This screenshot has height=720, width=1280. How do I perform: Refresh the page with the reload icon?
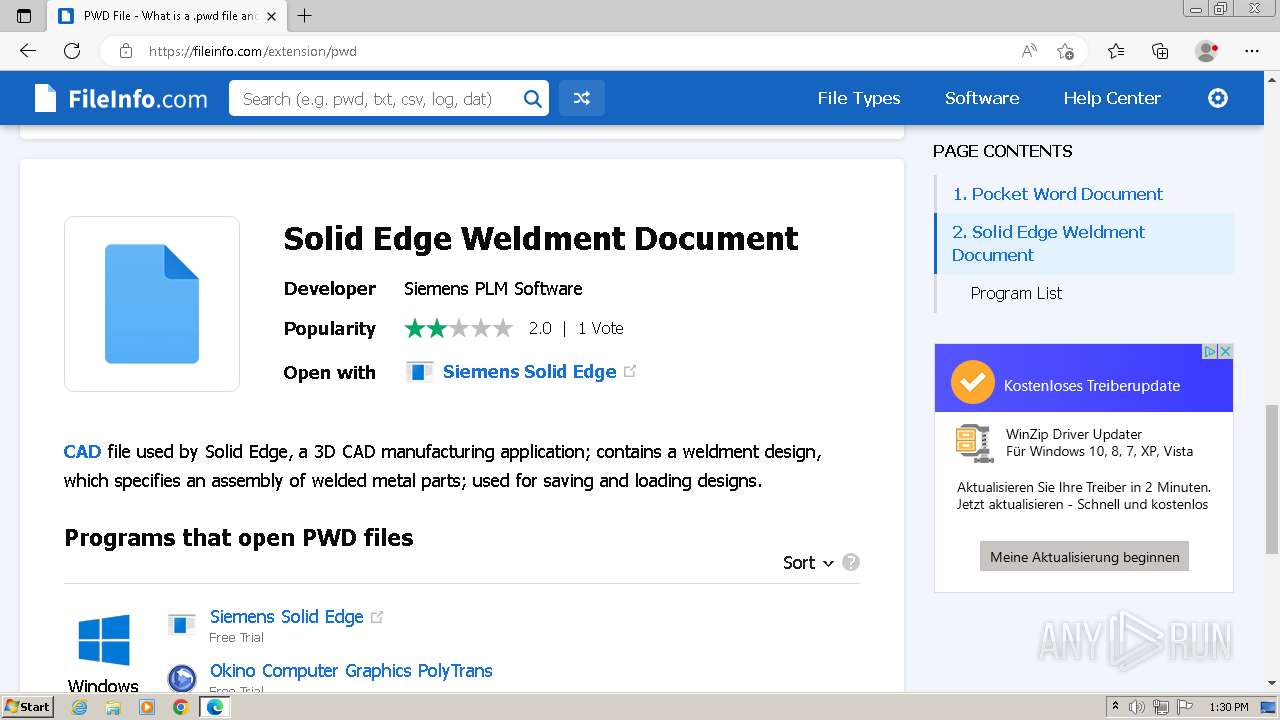tap(72, 51)
